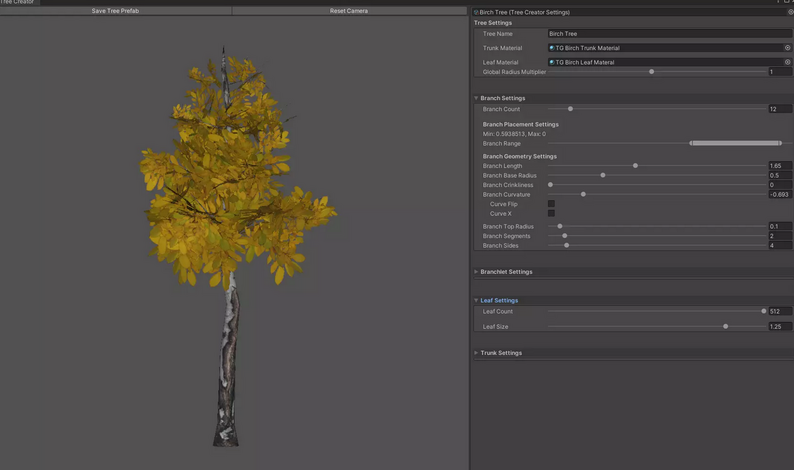Screen dimensions: 794x470
Task: Expand the Branchlet Settings section
Action: click(x=476, y=272)
